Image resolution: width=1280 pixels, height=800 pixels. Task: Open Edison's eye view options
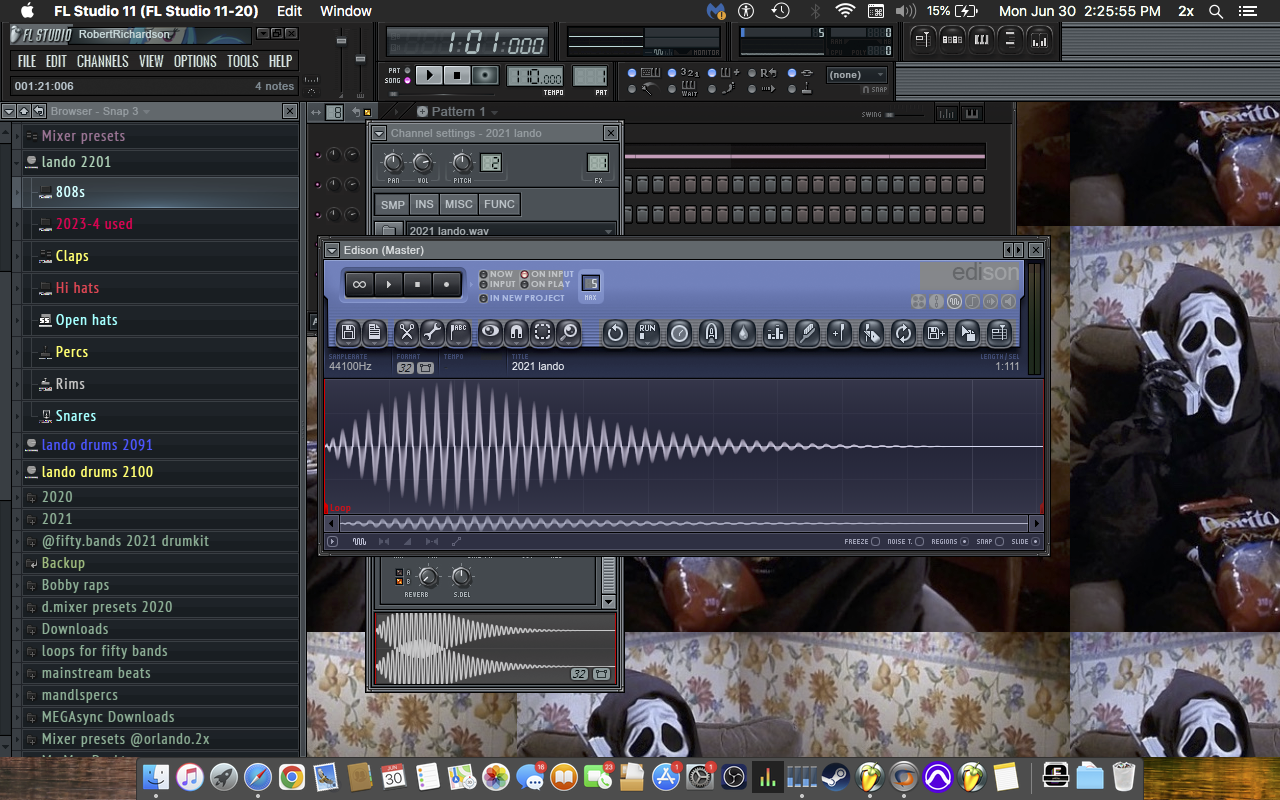(x=490, y=333)
